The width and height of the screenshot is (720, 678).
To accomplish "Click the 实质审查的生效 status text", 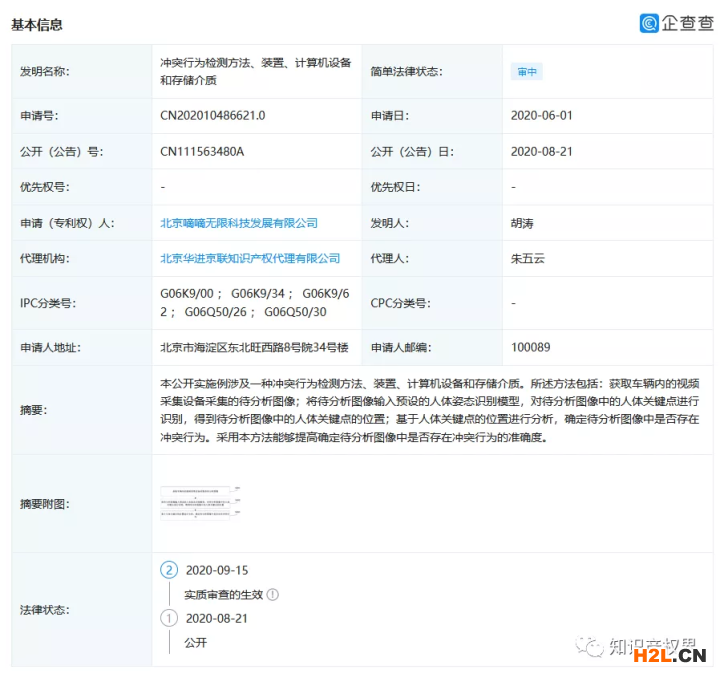I will pos(223,594).
